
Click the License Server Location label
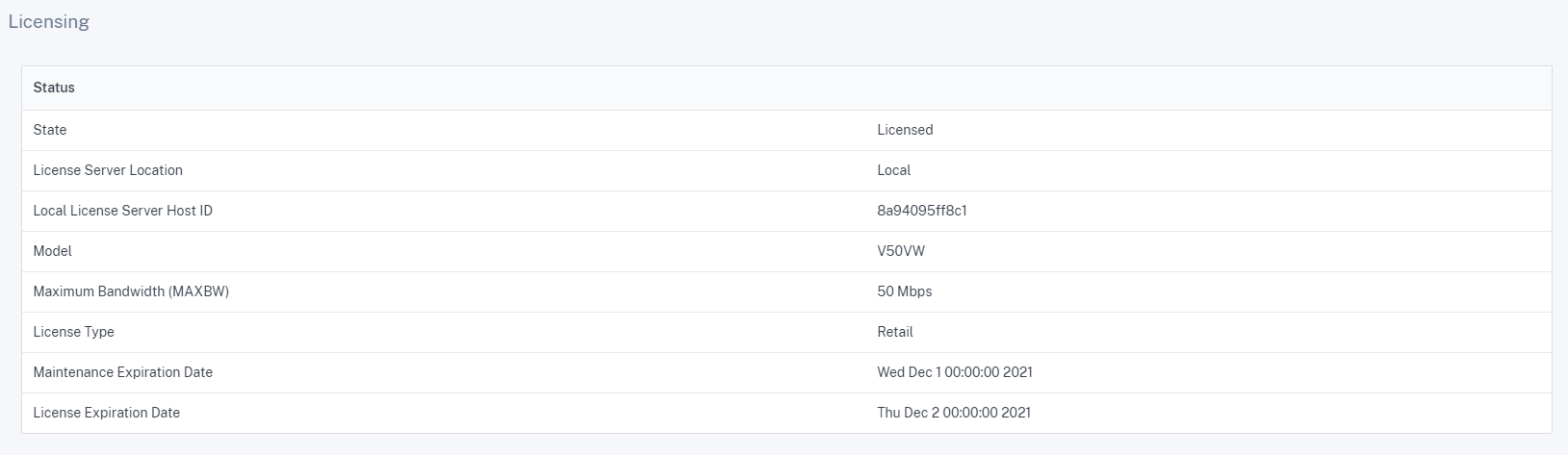(x=108, y=170)
